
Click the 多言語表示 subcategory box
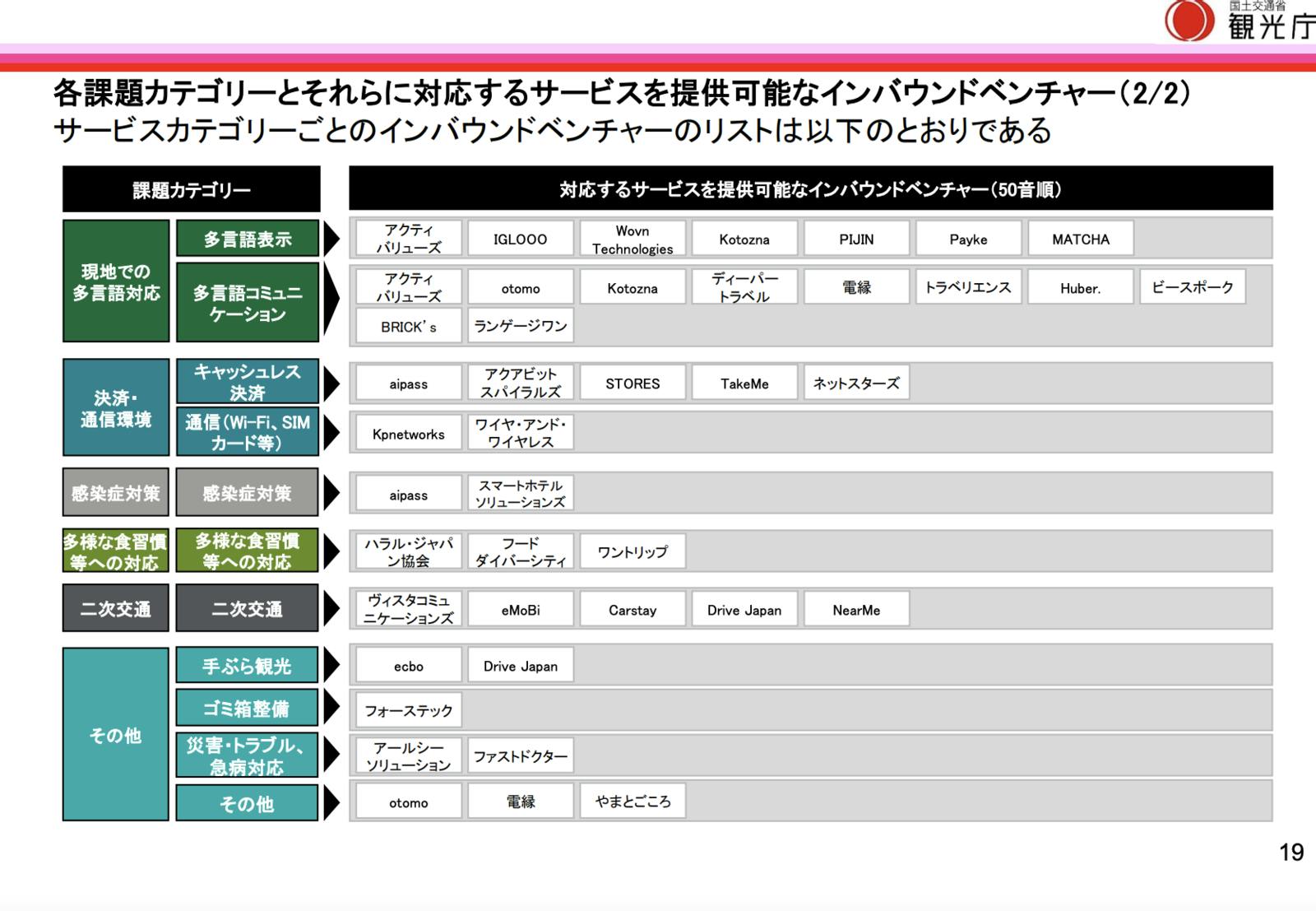click(248, 239)
